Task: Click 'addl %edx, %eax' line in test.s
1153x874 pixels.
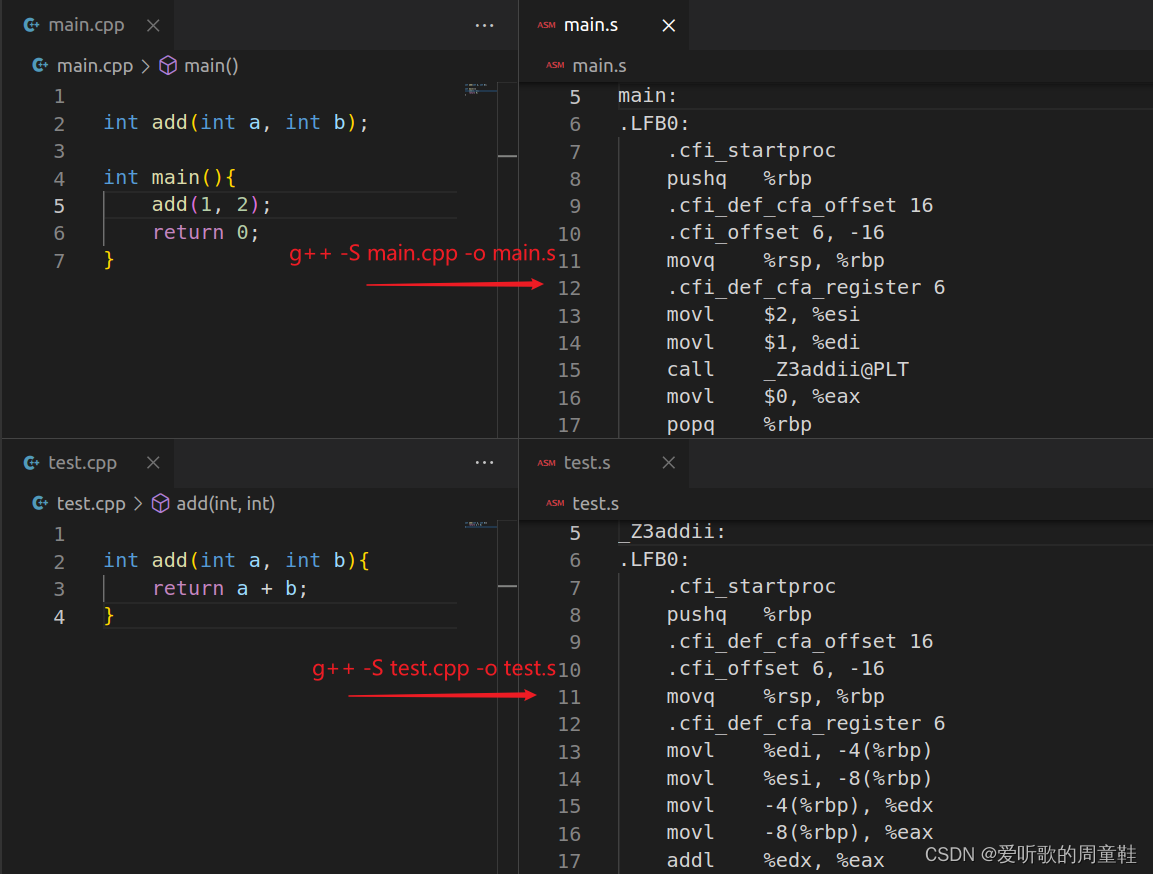Action: tap(775, 860)
